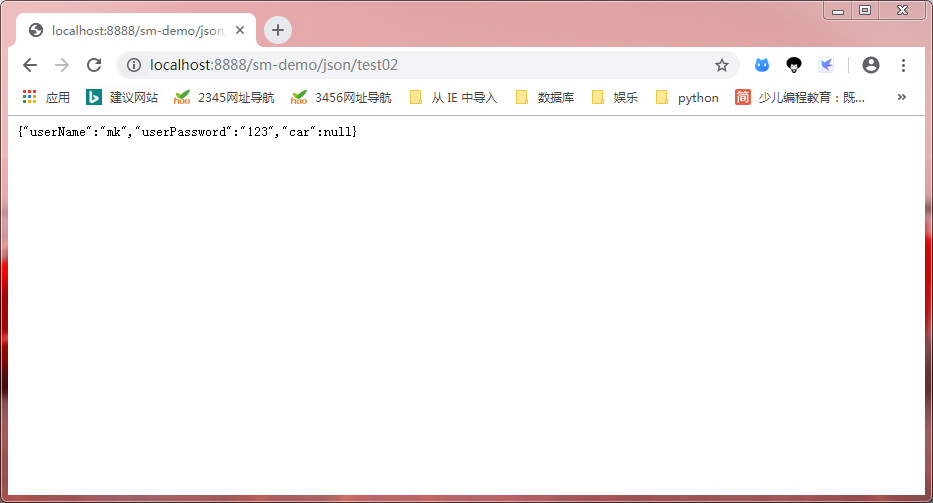This screenshot has height=503, width=933.
Task: Open a new browser tab
Action: pyautogui.click(x=277, y=30)
